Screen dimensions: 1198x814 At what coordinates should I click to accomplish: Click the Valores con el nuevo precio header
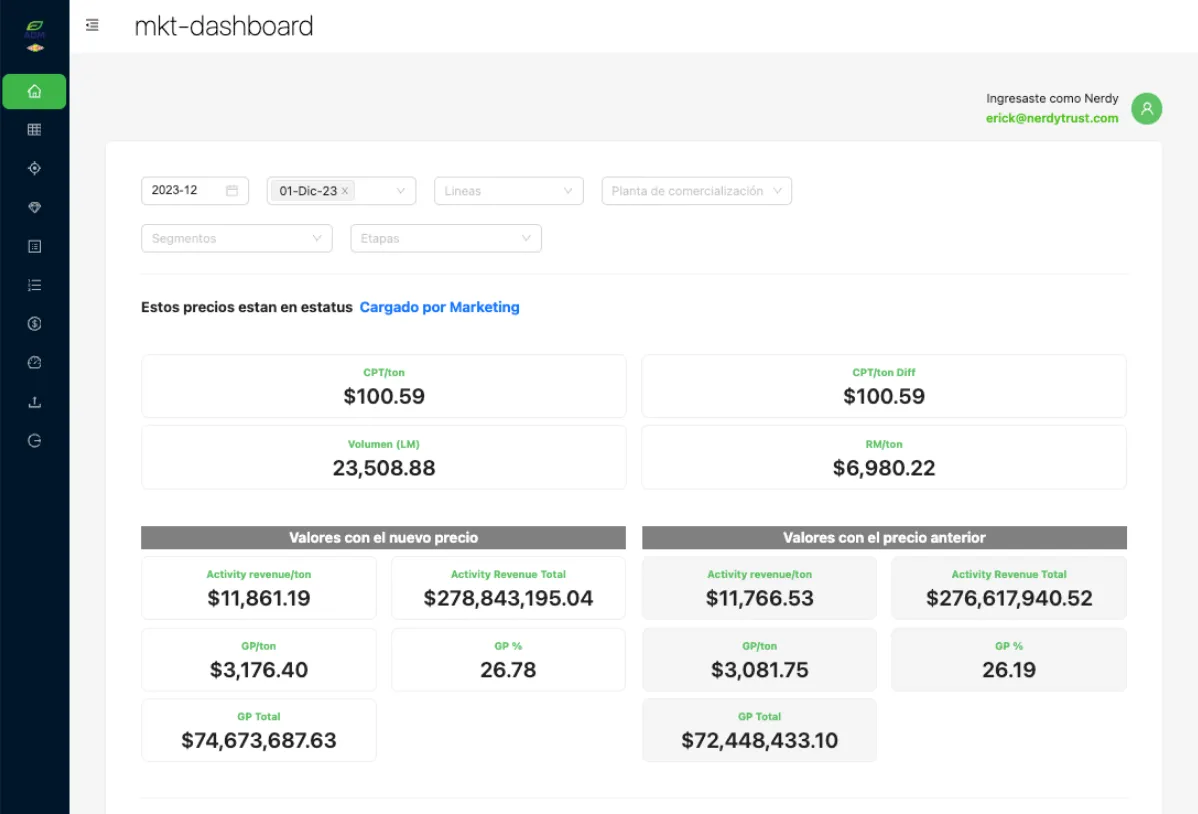click(x=384, y=537)
